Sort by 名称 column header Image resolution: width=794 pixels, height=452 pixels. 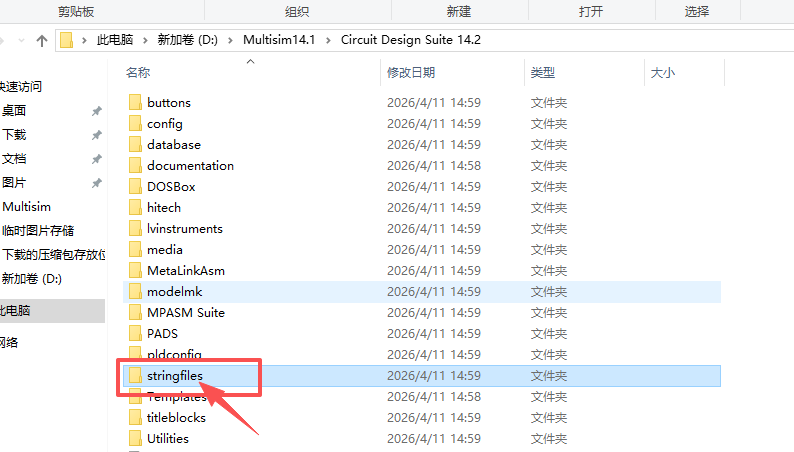pos(138,73)
